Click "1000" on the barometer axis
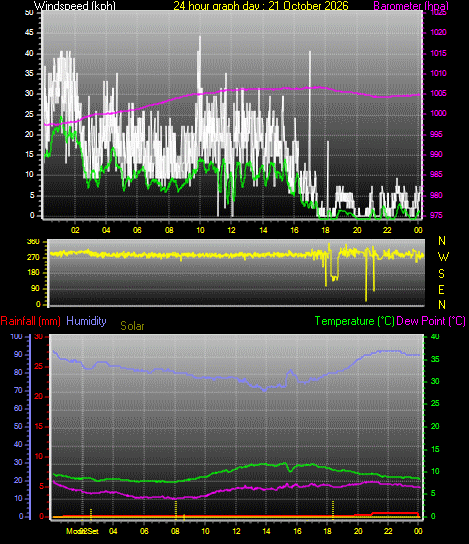Viewport: 469px width, 544px height. coord(438,113)
